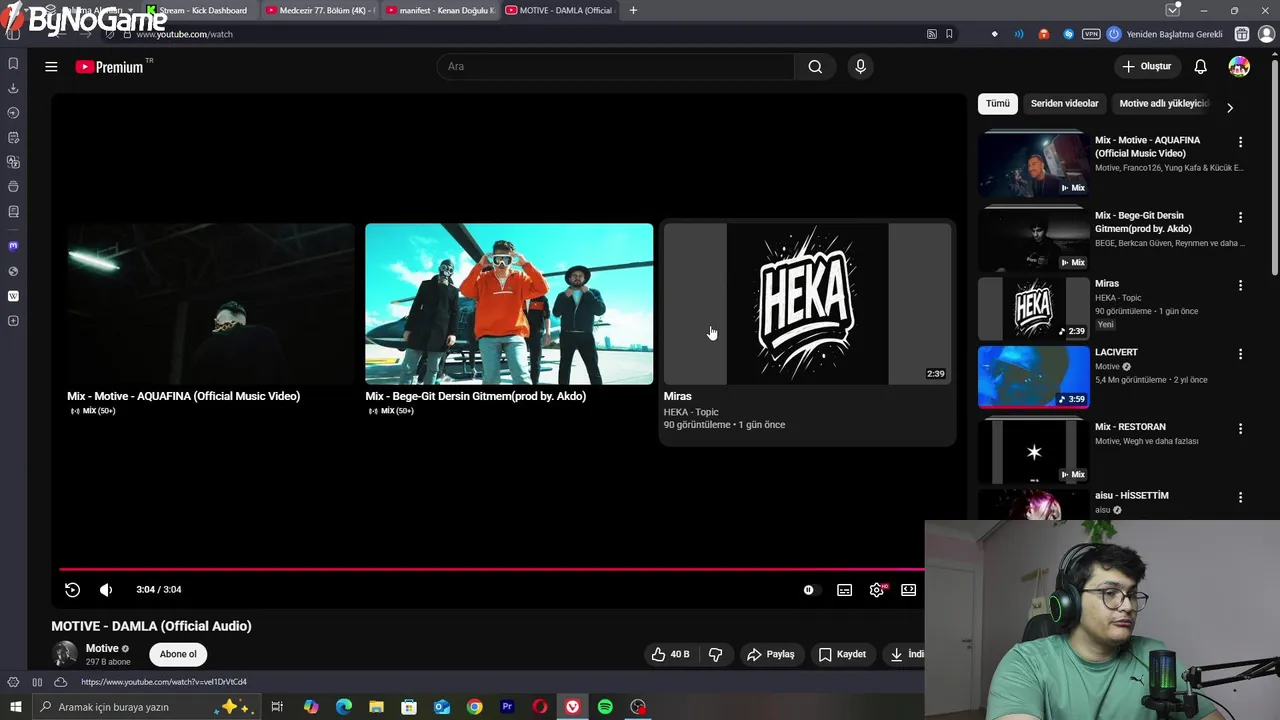Open Adobe Premiere from the taskbar
Image resolution: width=1280 pixels, height=720 pixels.
[x=507, y=707]
